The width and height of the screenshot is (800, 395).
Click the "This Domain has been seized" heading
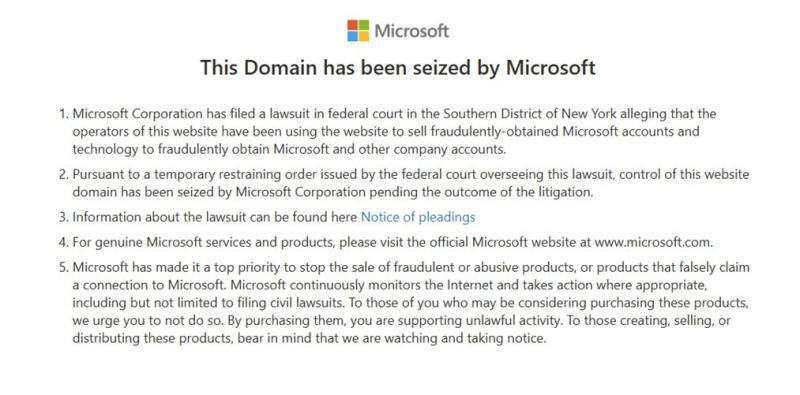pos(397,67)
